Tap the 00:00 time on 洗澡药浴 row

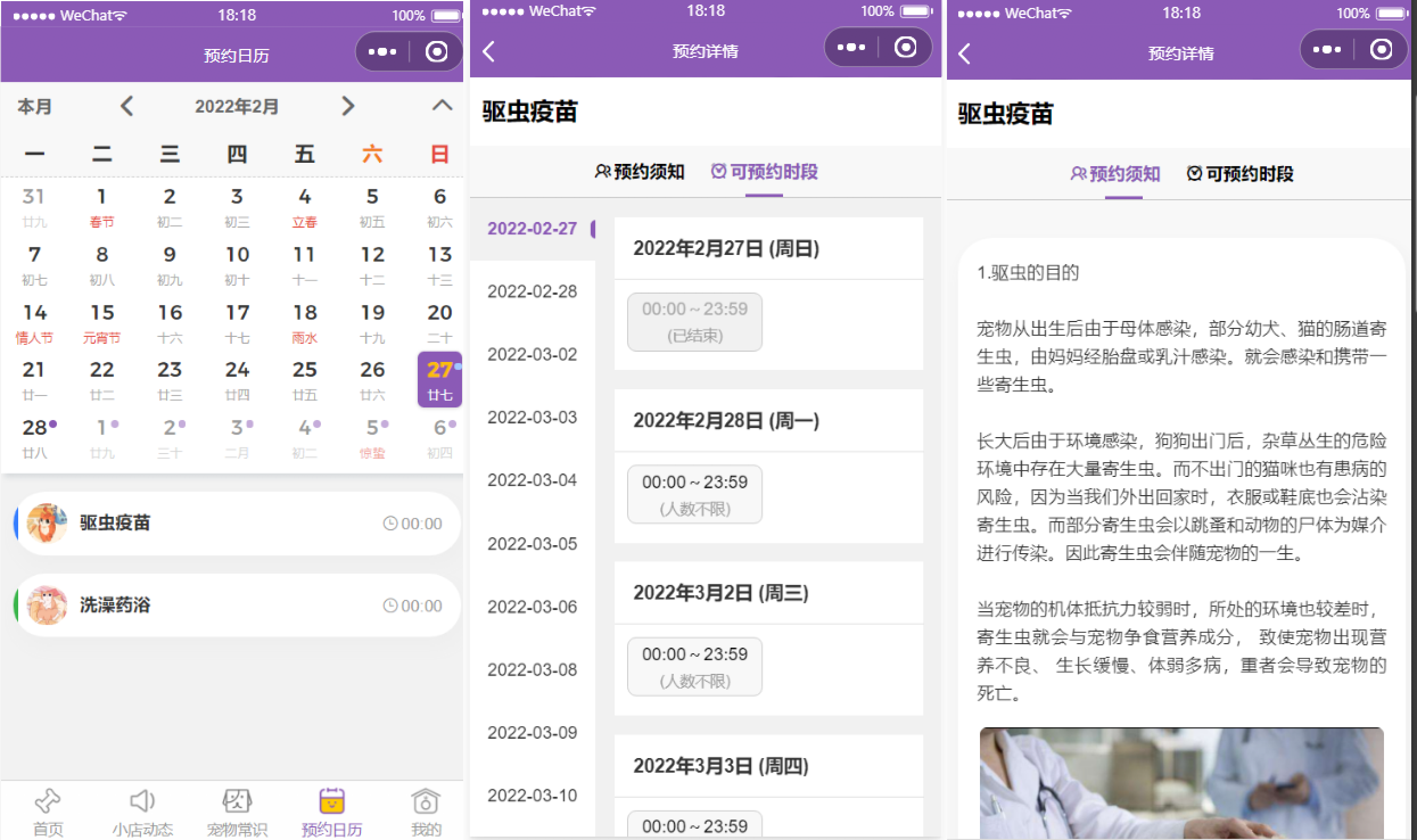click(x=413, y=606)
